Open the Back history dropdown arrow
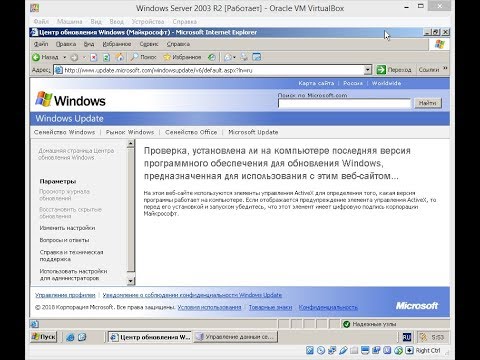The image size is (480, 360). click(65, 57)
